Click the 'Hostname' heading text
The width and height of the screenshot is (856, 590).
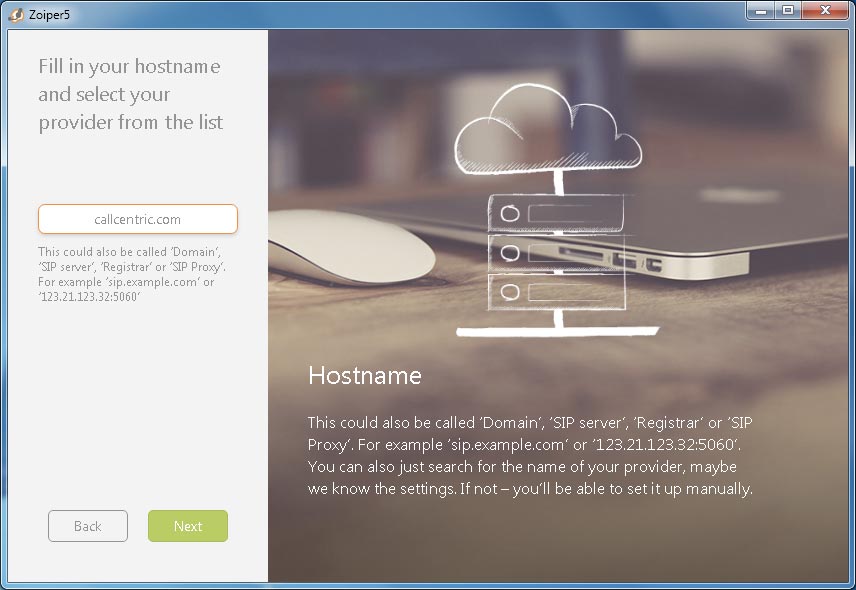click(365, 376)
